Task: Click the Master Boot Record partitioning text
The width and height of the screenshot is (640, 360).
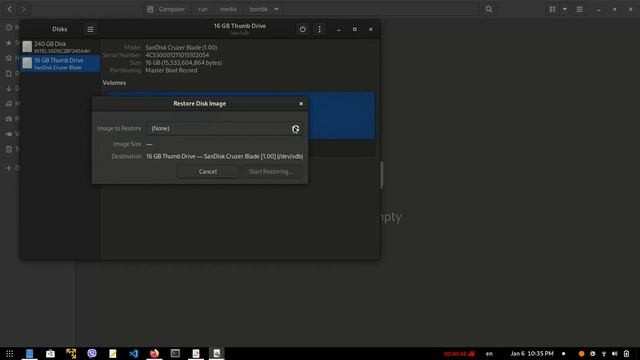Action: click(171, 71)
